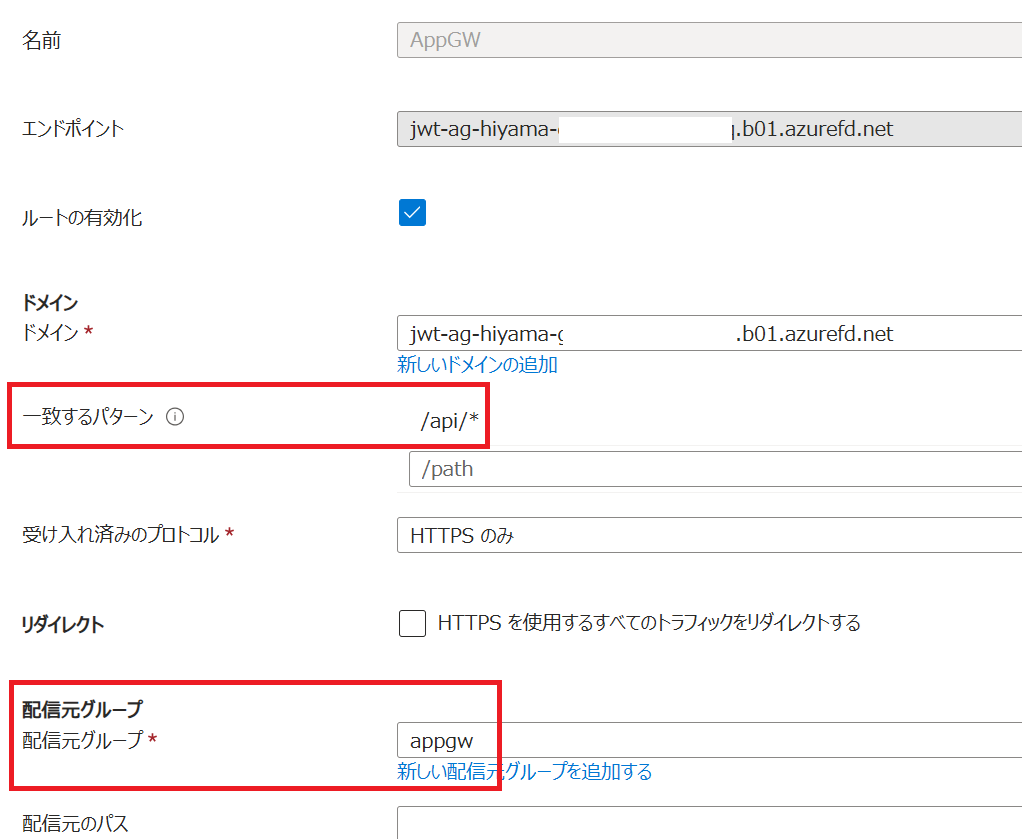This screenshot has height=839, width=1022.
Task: Click the /path pattern input box
Action: point(715,469)
